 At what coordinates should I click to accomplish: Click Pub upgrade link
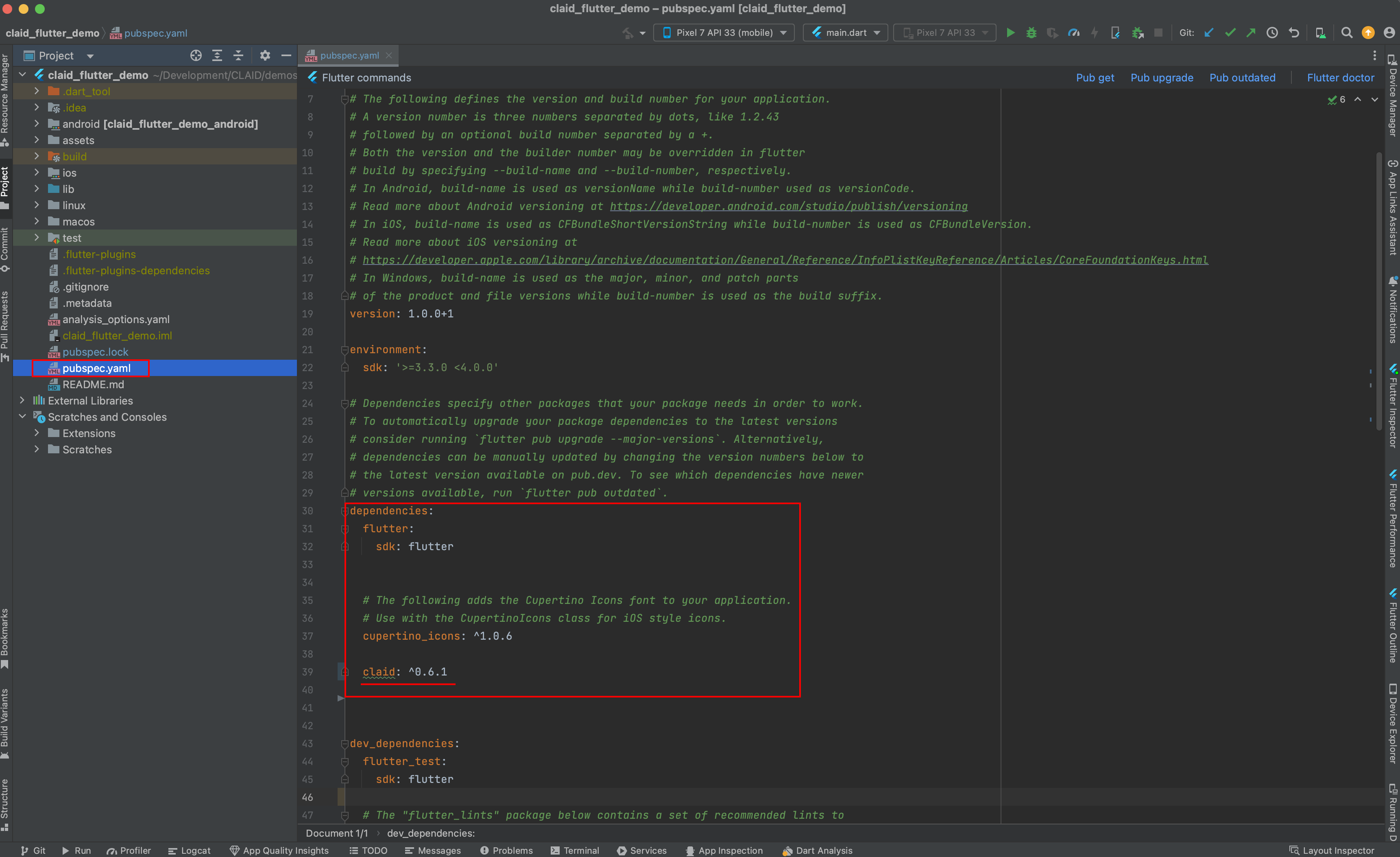click(1161, 77)
